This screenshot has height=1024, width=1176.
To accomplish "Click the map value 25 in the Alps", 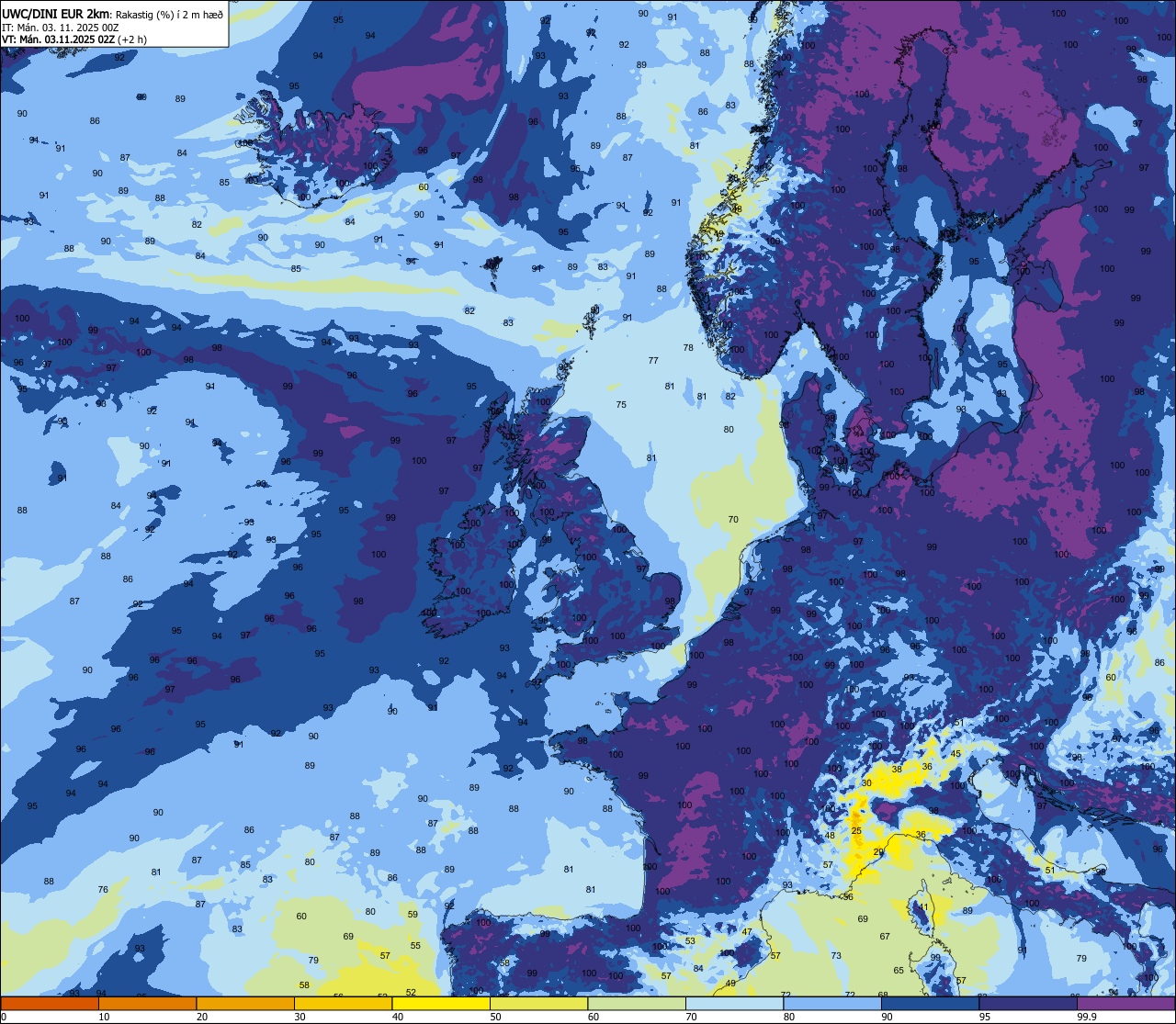I will pyautogui.click(x=856, y=830).
